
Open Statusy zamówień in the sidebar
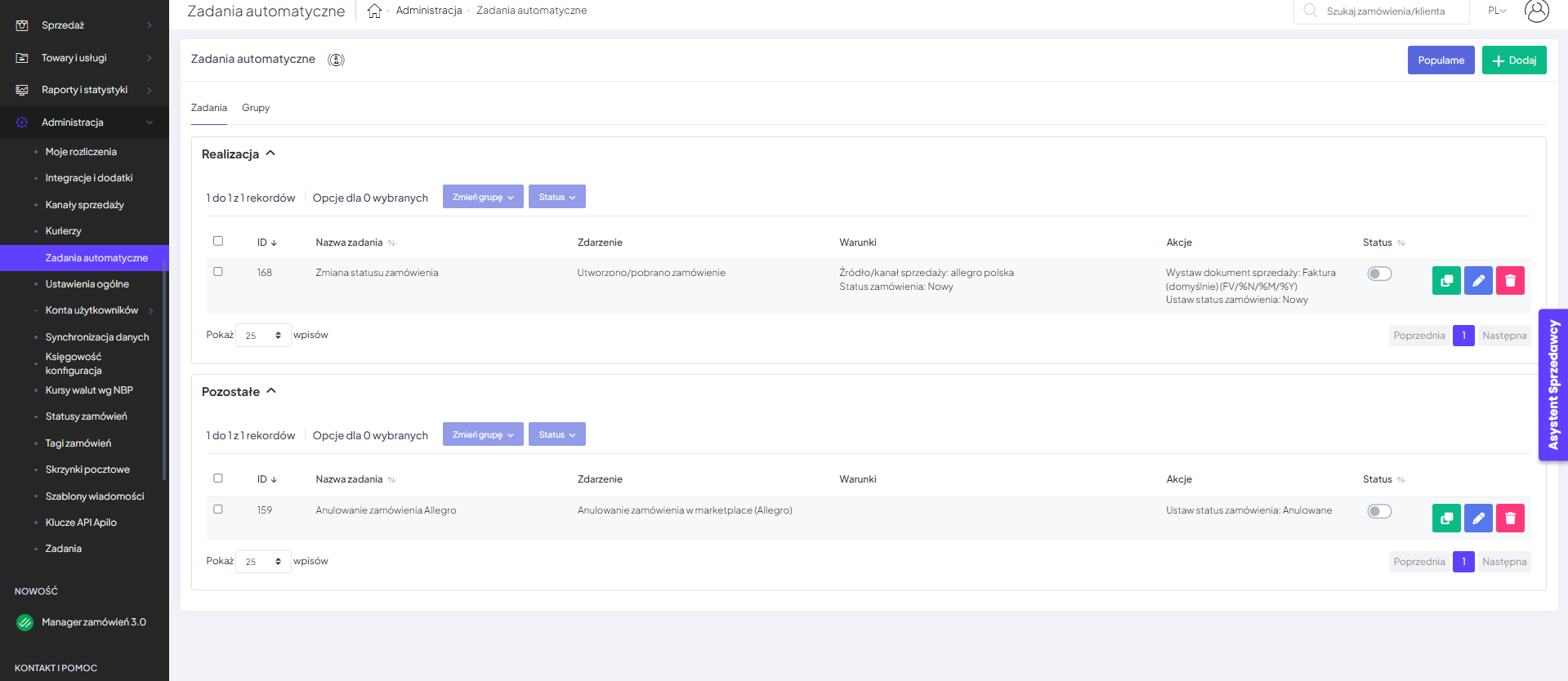click(x=86, y=416)
